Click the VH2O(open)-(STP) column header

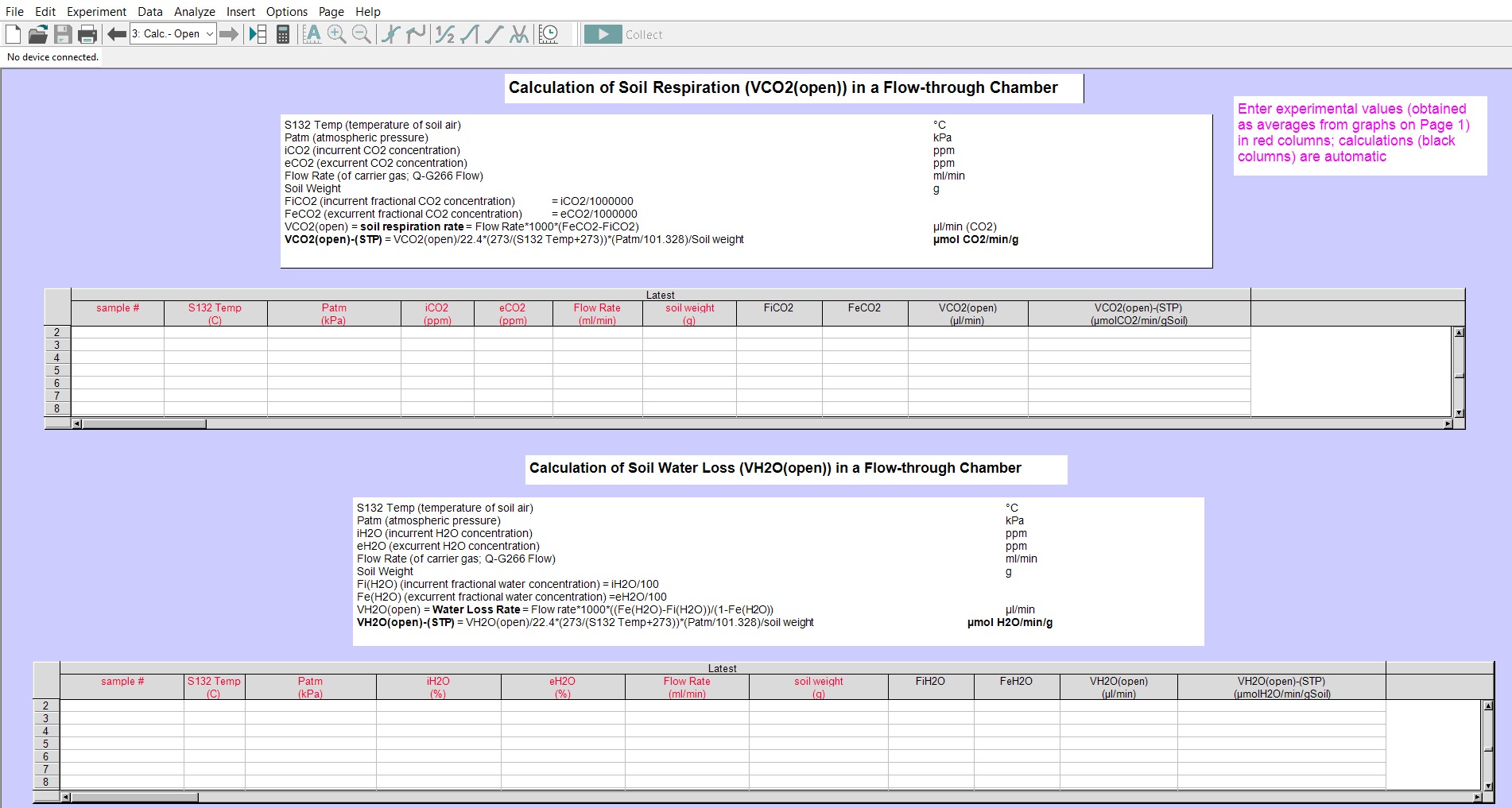pyautogui.click(x=1281, y=687)
